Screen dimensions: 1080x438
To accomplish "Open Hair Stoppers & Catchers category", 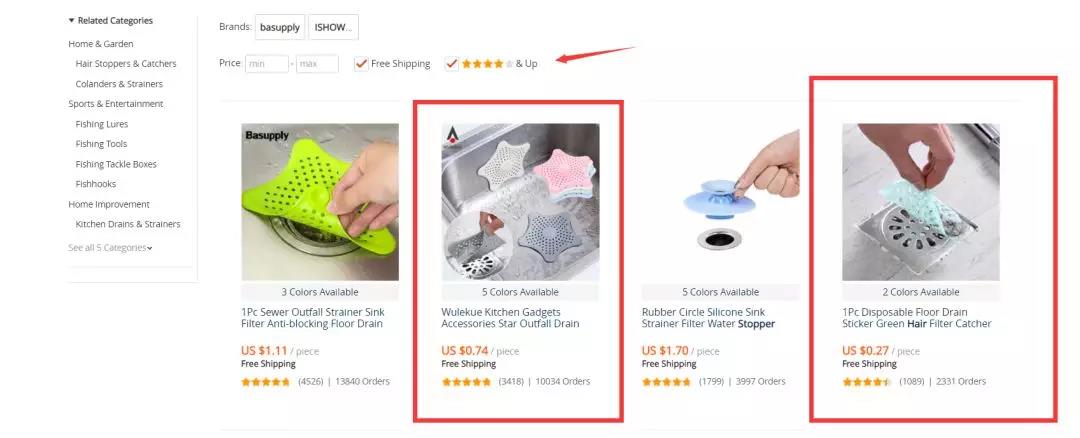I will [126, 63].
